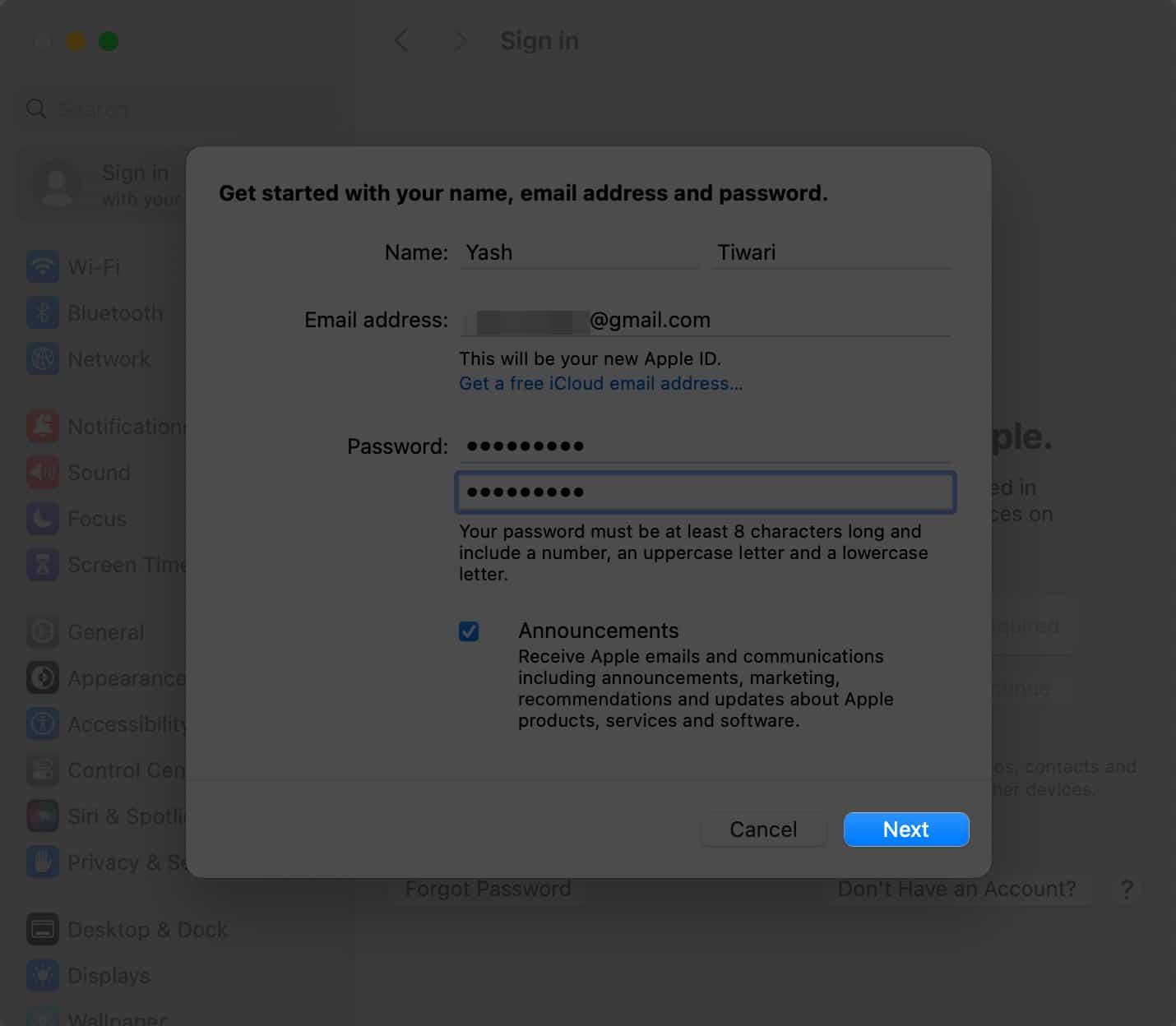Open the Bluetooth icon in the sidebar

coord(43,312)
